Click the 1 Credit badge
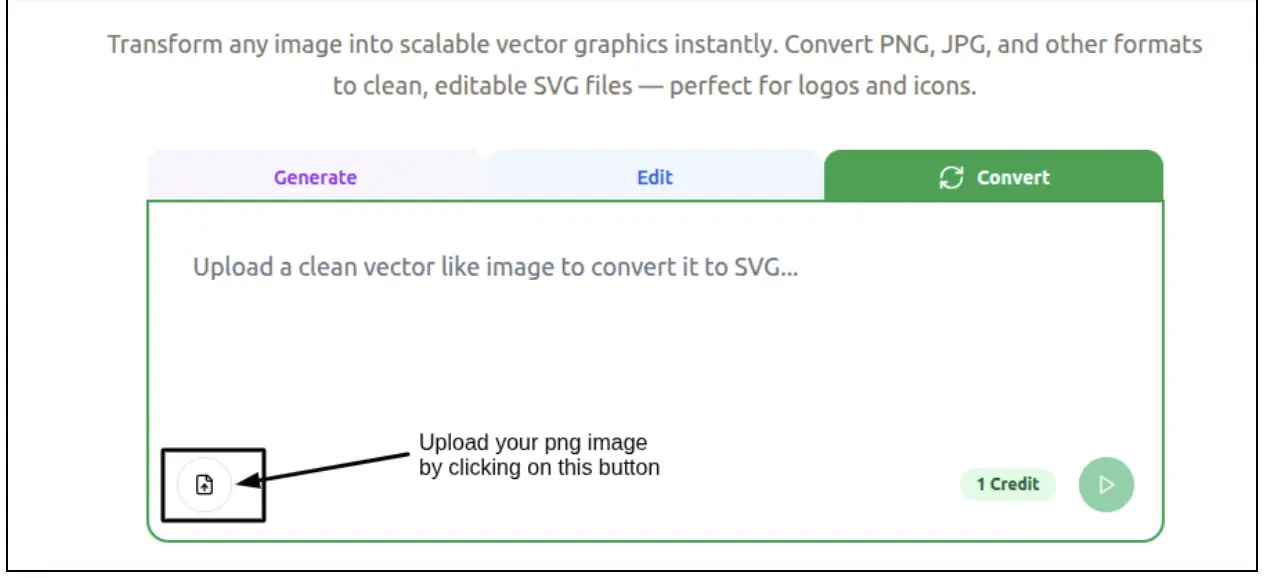The height and width of the screenshot is (578, 1268). click(x=1007, y=484)
